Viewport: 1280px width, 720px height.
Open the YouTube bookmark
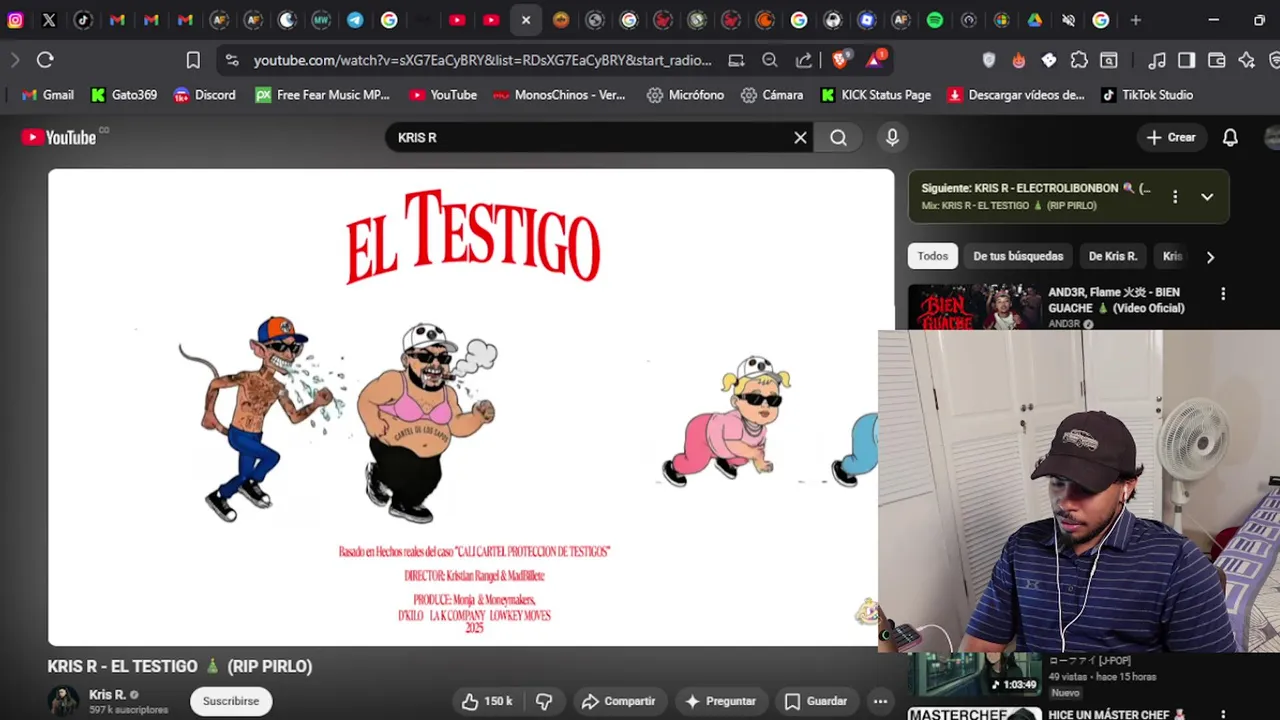[x=442, y=95]
